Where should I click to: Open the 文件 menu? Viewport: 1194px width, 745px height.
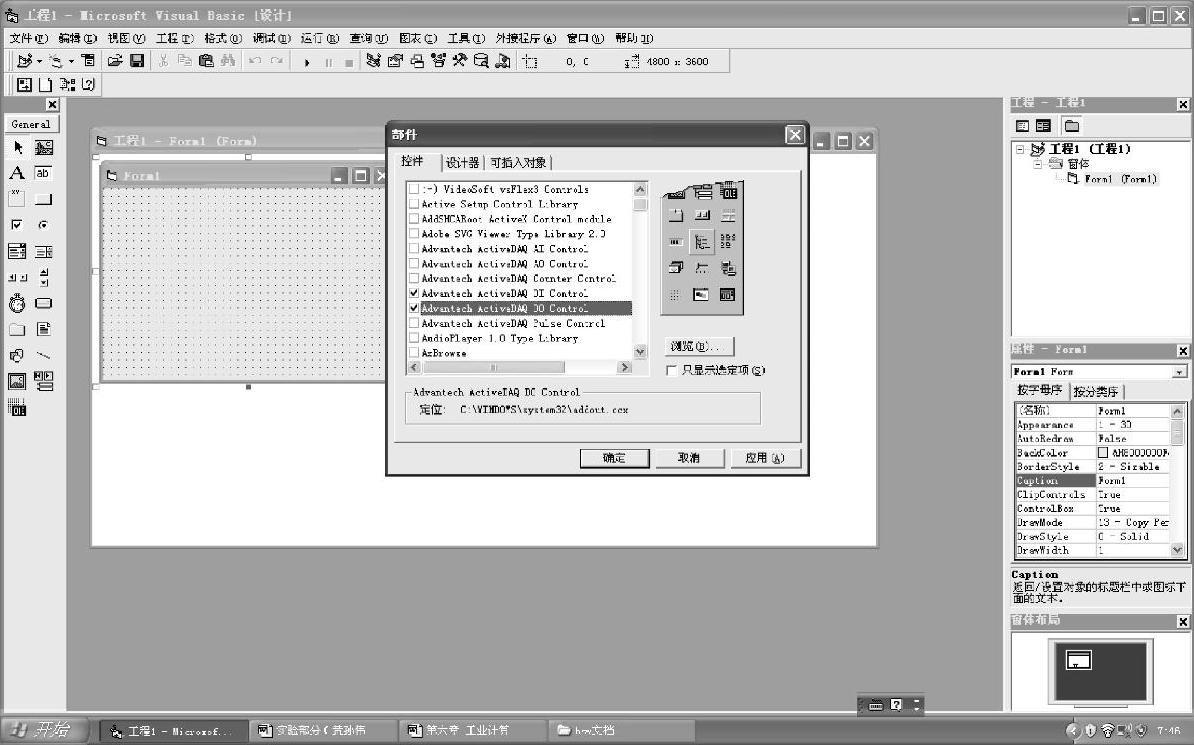pyautogui.click(x=29, y=38)
